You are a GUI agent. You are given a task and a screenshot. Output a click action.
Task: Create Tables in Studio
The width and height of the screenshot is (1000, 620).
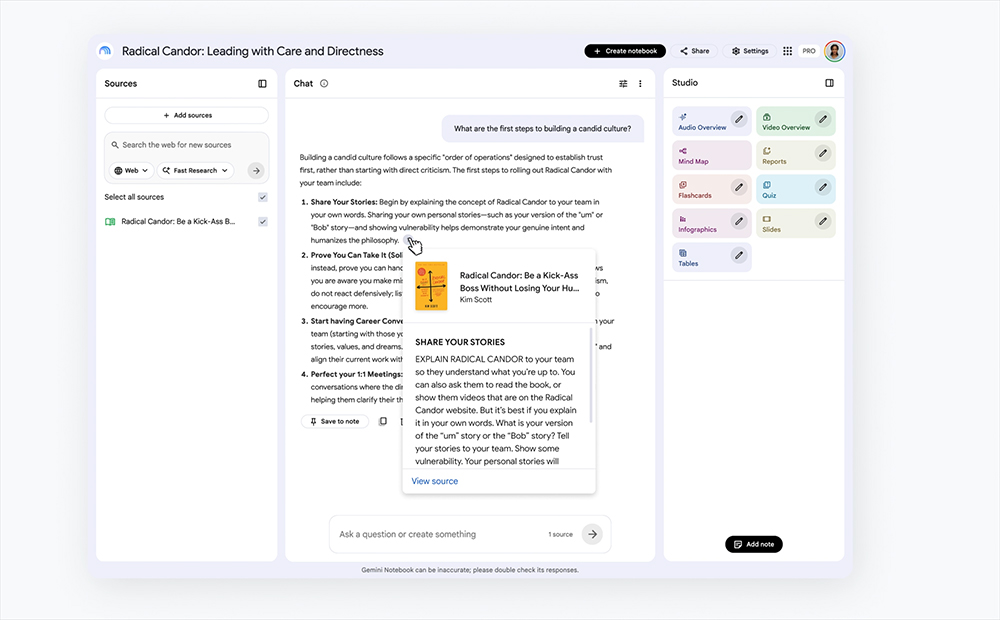coord(712,257)
